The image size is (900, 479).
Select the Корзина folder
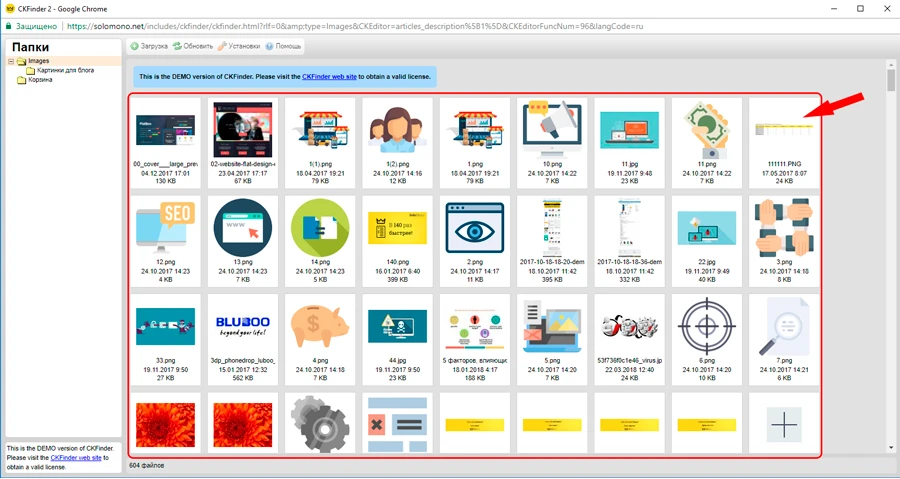point(40,80)
